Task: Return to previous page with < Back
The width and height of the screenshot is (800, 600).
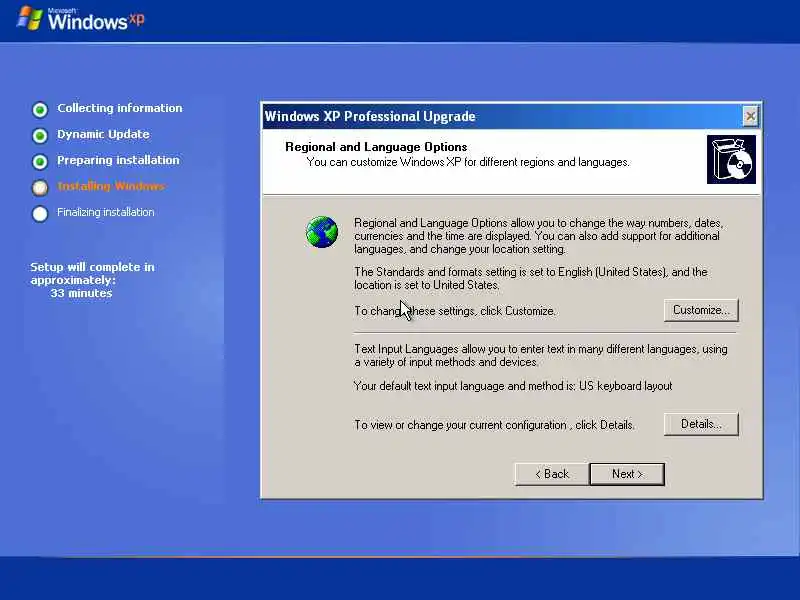Action: click(552, 474)
